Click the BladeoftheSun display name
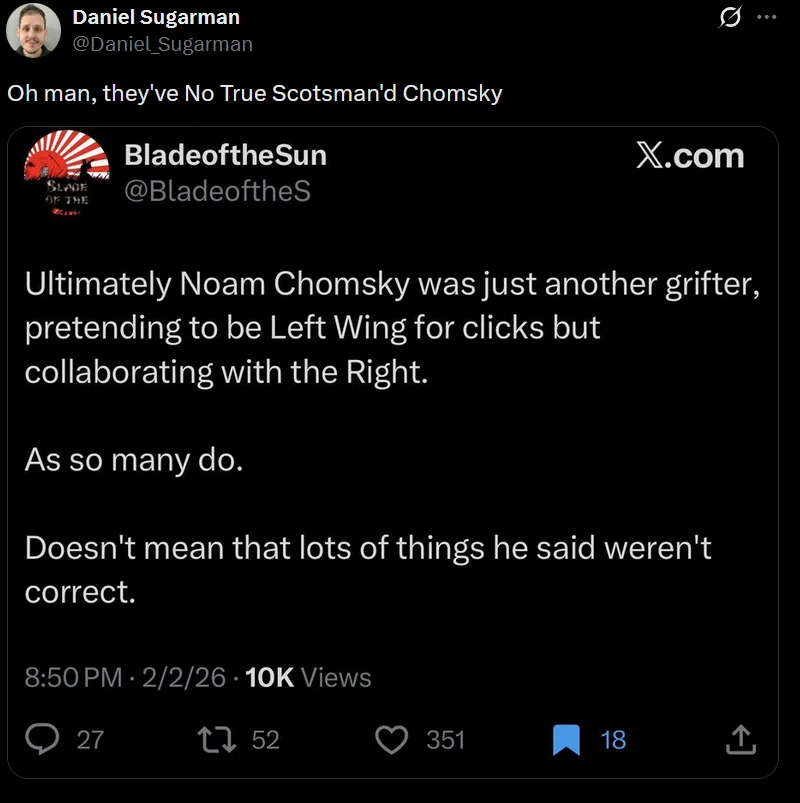800x803 pixels. [225, 155]
